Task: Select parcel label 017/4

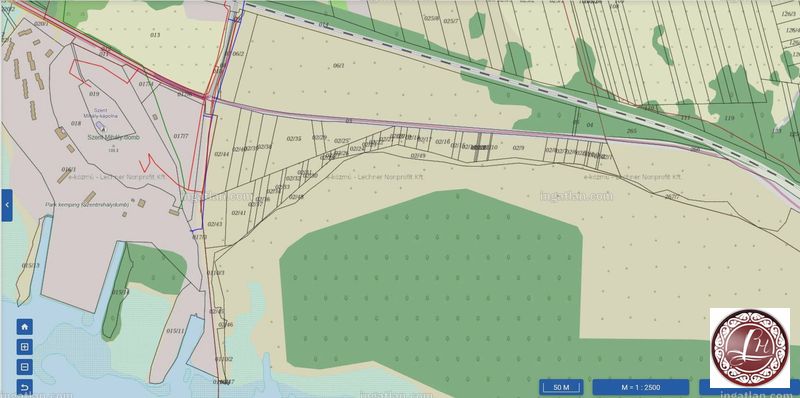Action: point(146,84)
